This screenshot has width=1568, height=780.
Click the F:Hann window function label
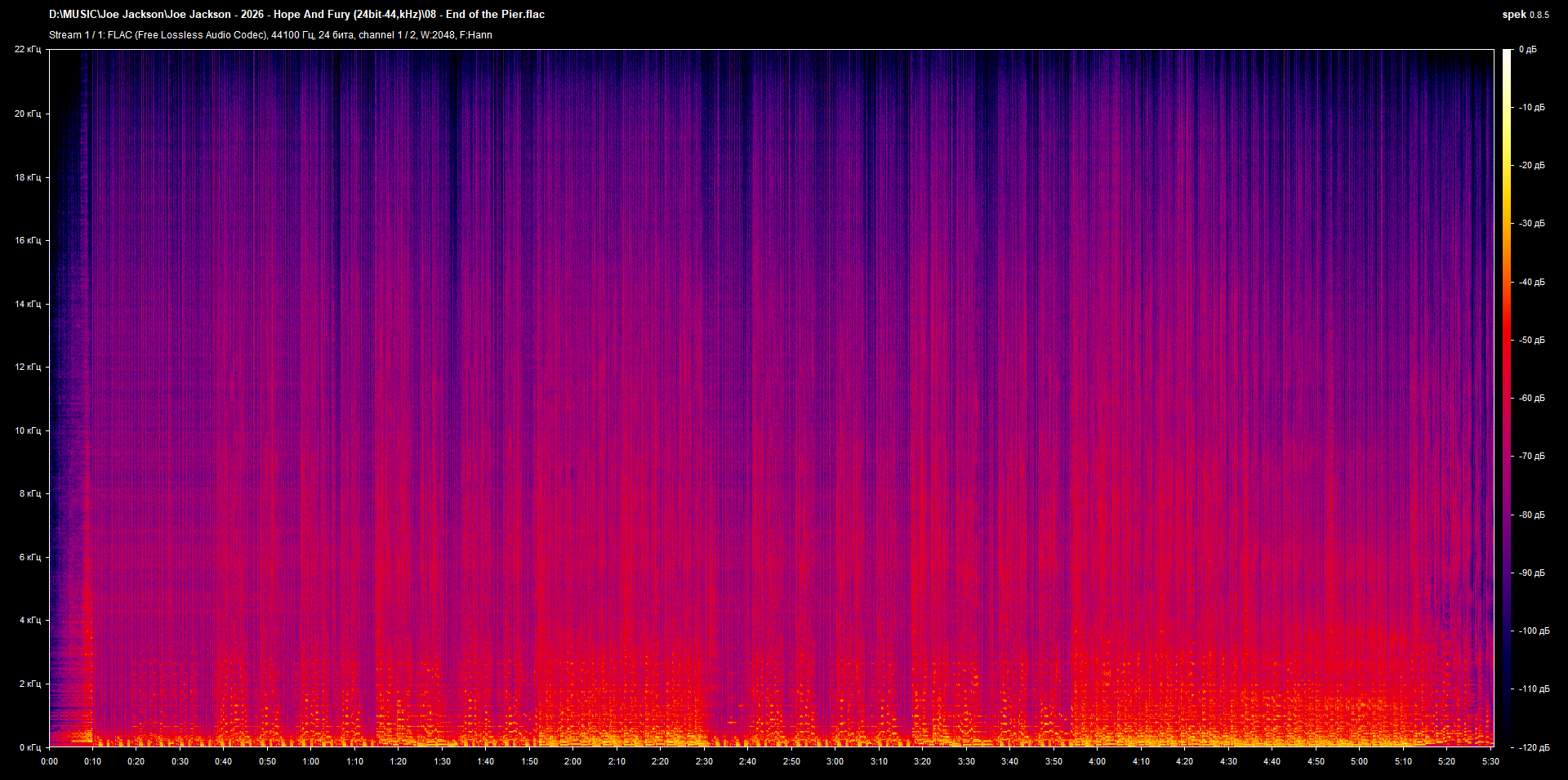point(476,35)
